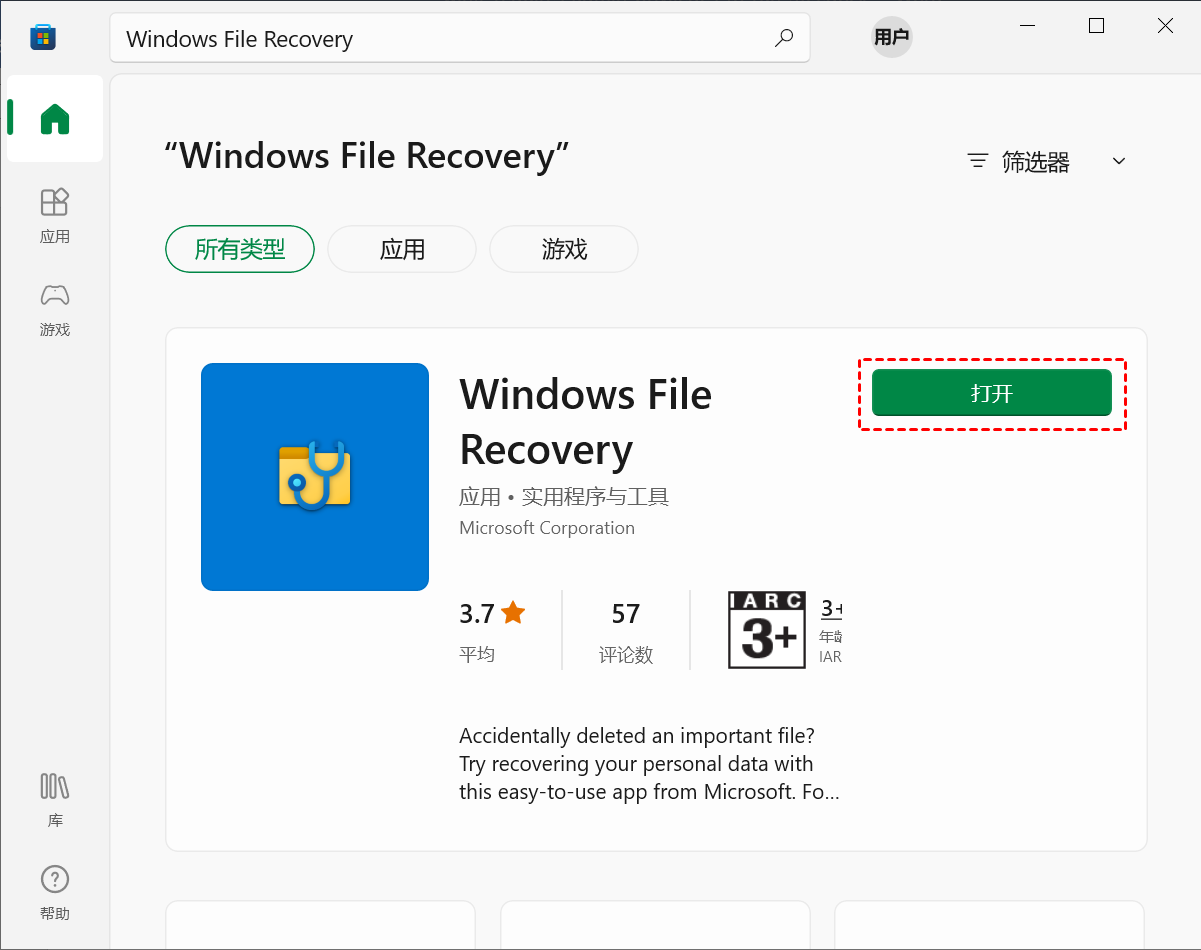This screenshot has height=950, width=1201.
Task: Click the "Windows File Recovery" results heading
Action: [x=367, y=156]
